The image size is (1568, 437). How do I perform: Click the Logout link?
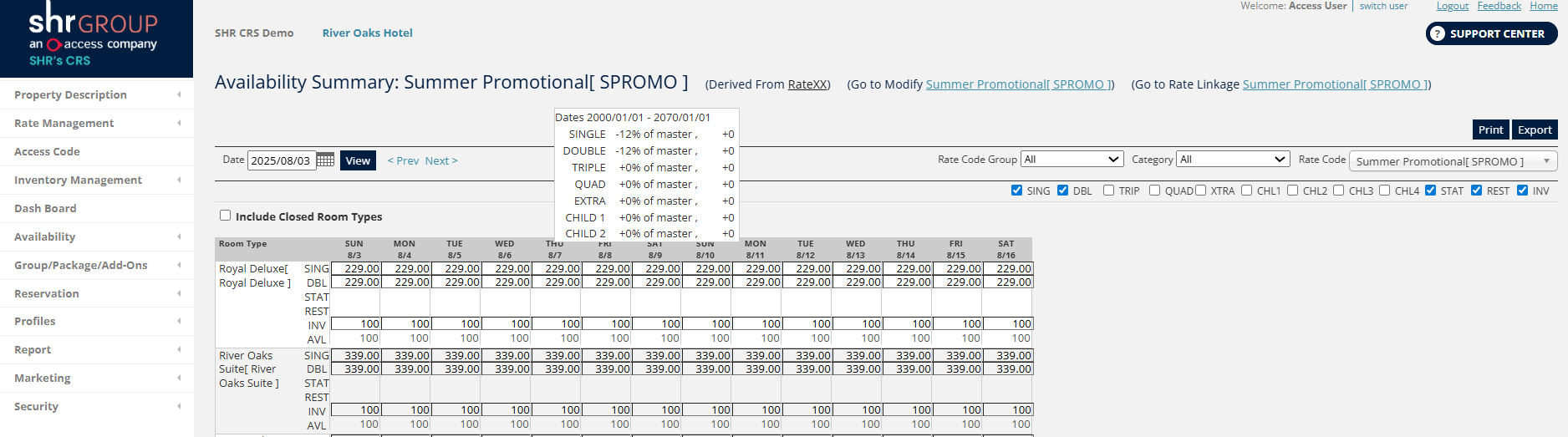[x=1453, y=6]
